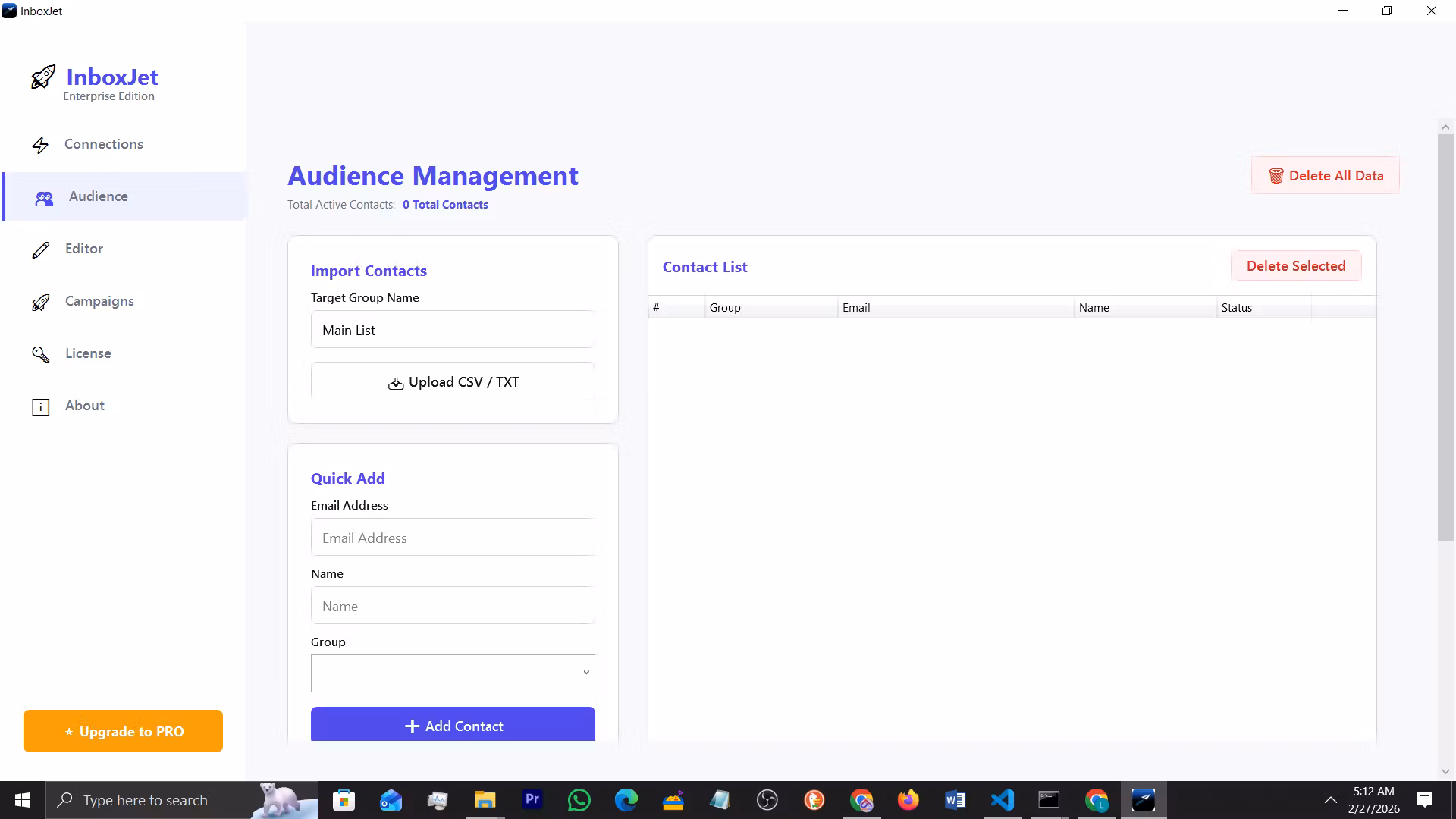Sort by the Name column header
1456x819 pixels.
click(x=1145, y=307)
